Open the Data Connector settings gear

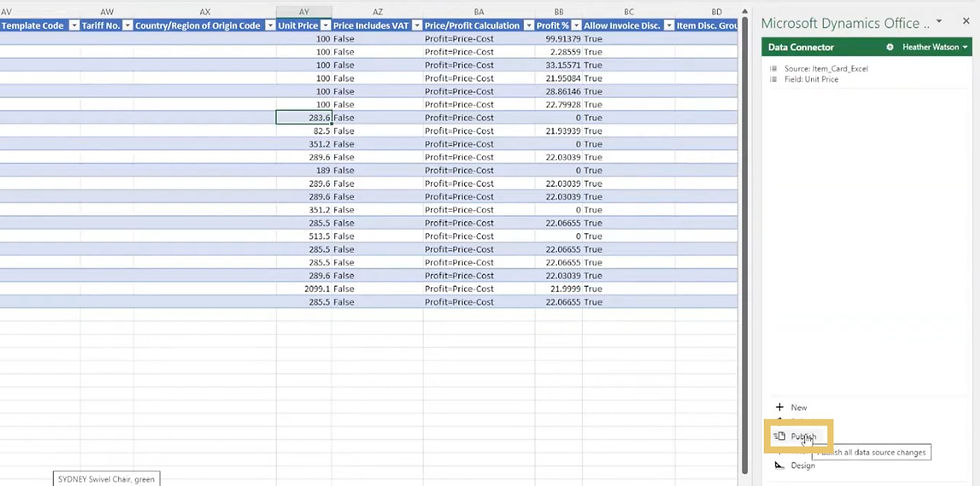pyautogui.click(x=890, y=47)
